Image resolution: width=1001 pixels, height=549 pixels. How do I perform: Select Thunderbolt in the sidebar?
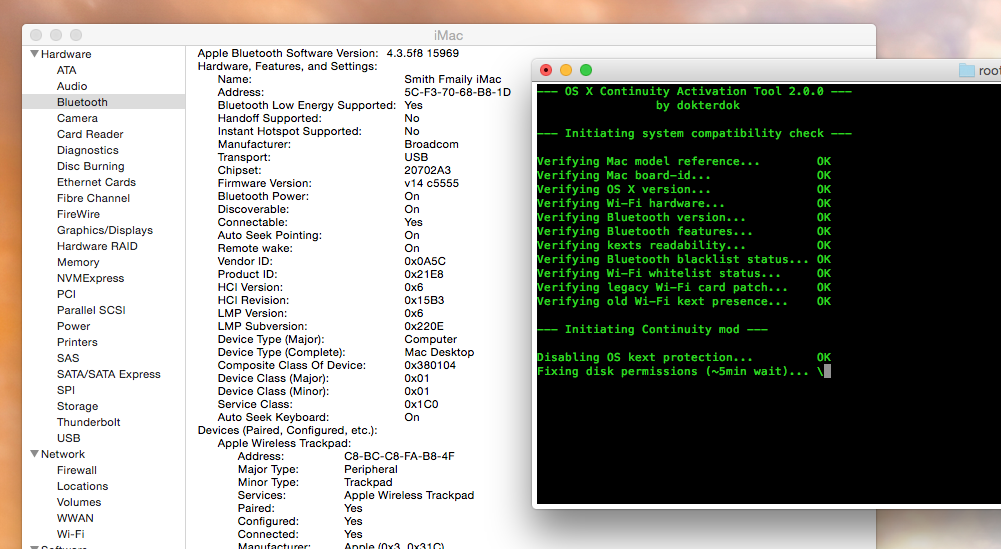point(89,422)
